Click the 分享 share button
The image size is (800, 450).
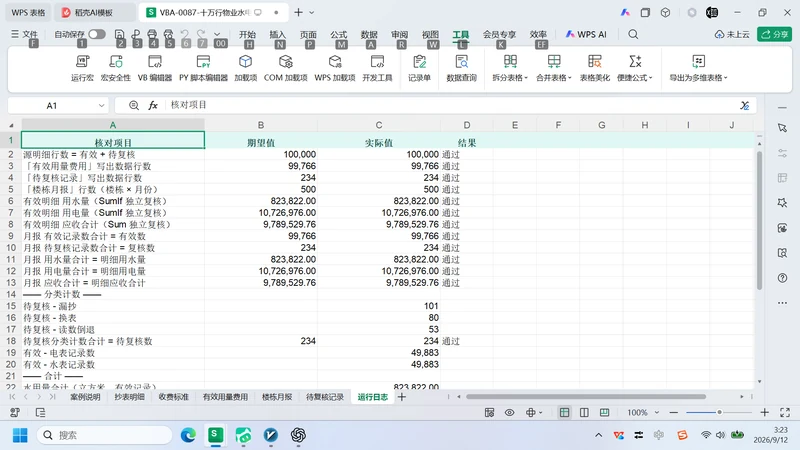pos(774,34)
